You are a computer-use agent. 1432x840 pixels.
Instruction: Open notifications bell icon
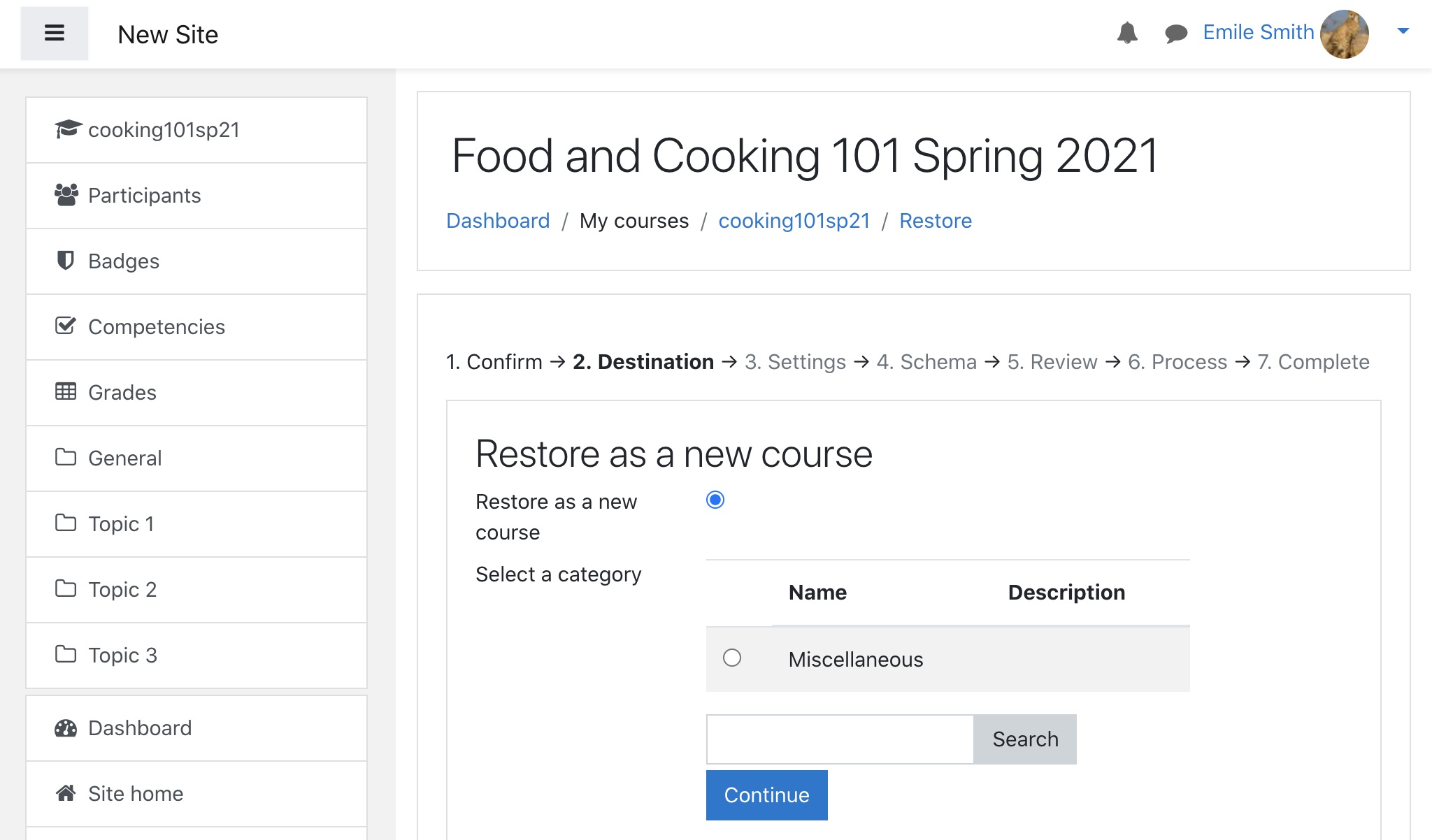pos(1127,33)
